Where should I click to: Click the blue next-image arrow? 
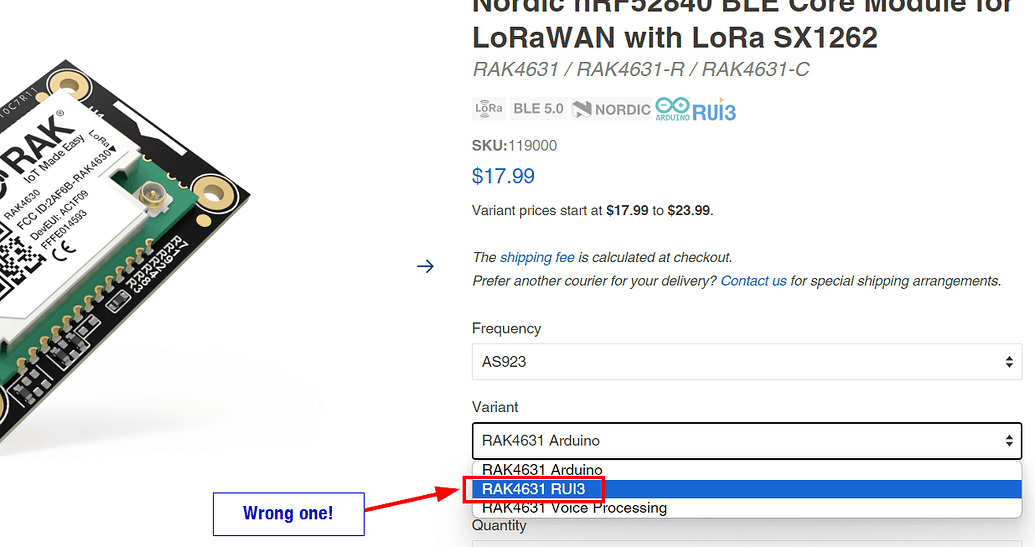[425, 266]
